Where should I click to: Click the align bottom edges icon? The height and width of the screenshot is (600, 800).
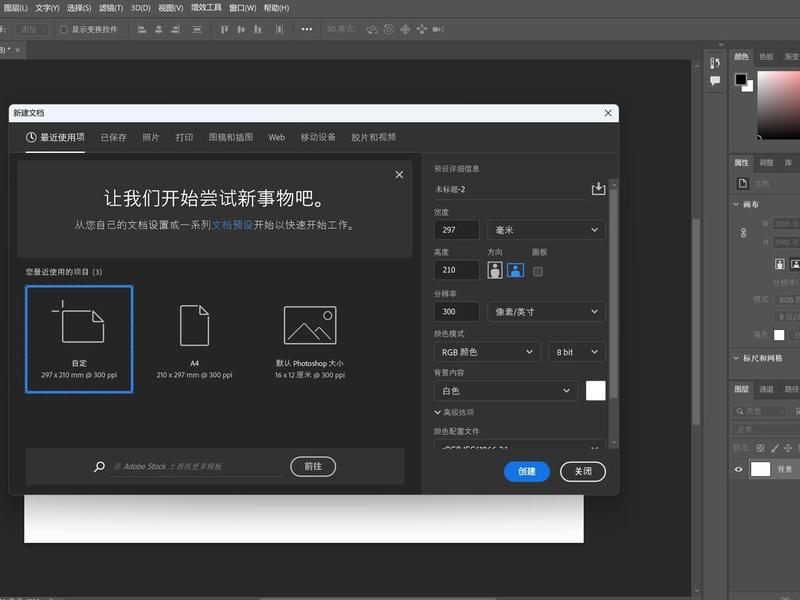[258, 30]
